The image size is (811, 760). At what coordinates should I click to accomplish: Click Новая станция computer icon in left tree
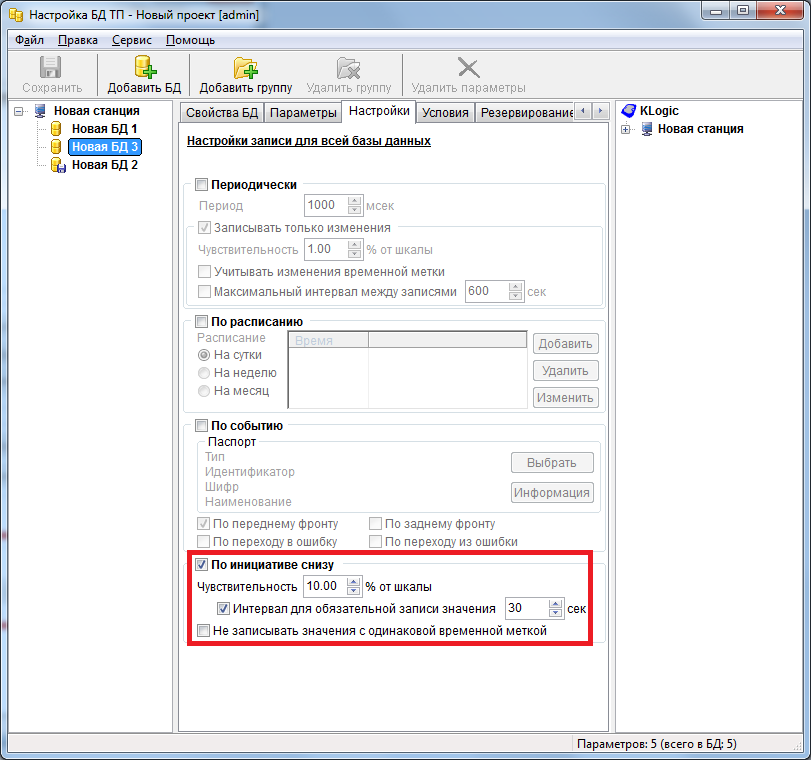pos(40,111)
